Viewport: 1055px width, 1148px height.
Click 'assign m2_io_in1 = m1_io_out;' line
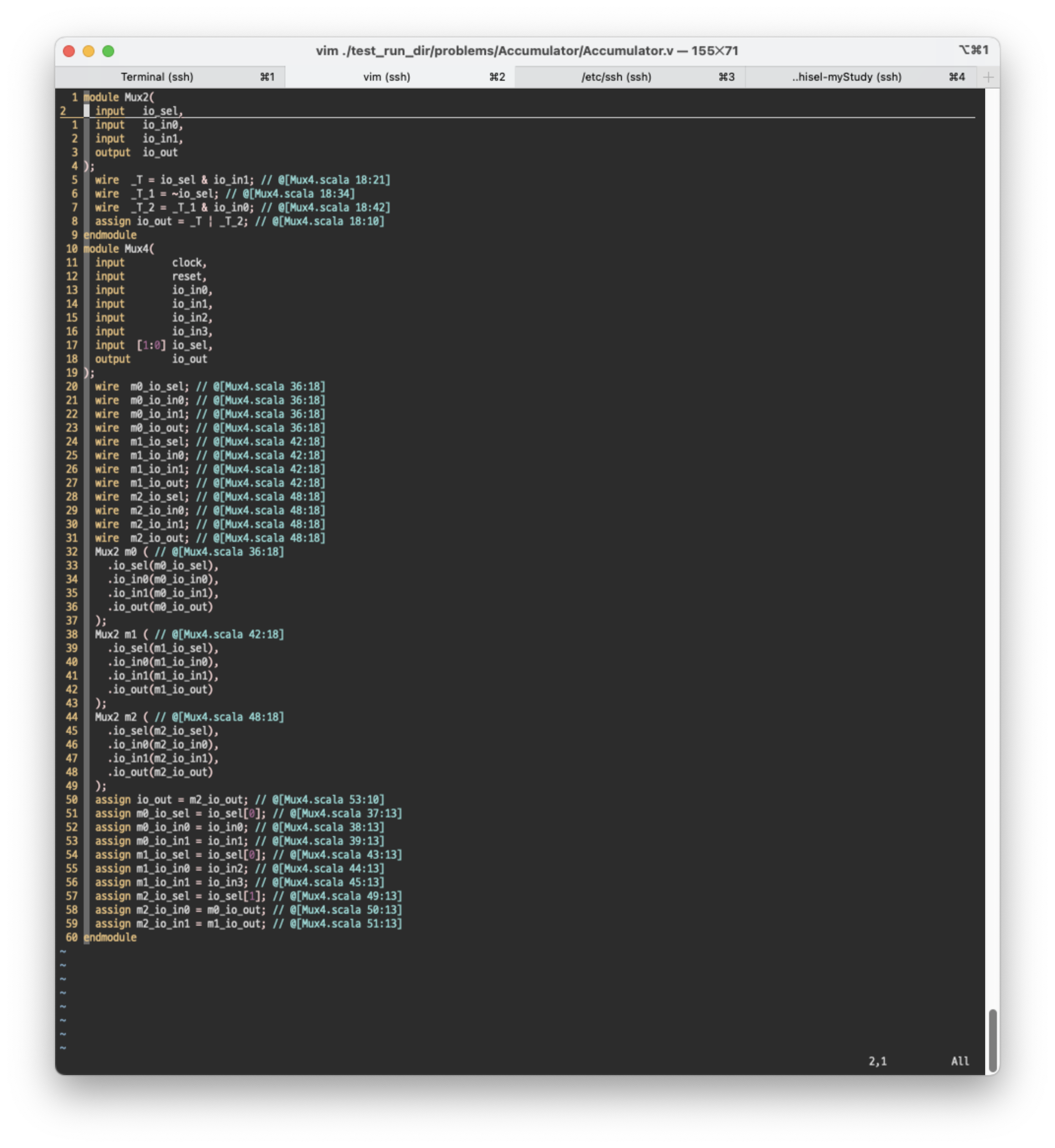[248, 924]
